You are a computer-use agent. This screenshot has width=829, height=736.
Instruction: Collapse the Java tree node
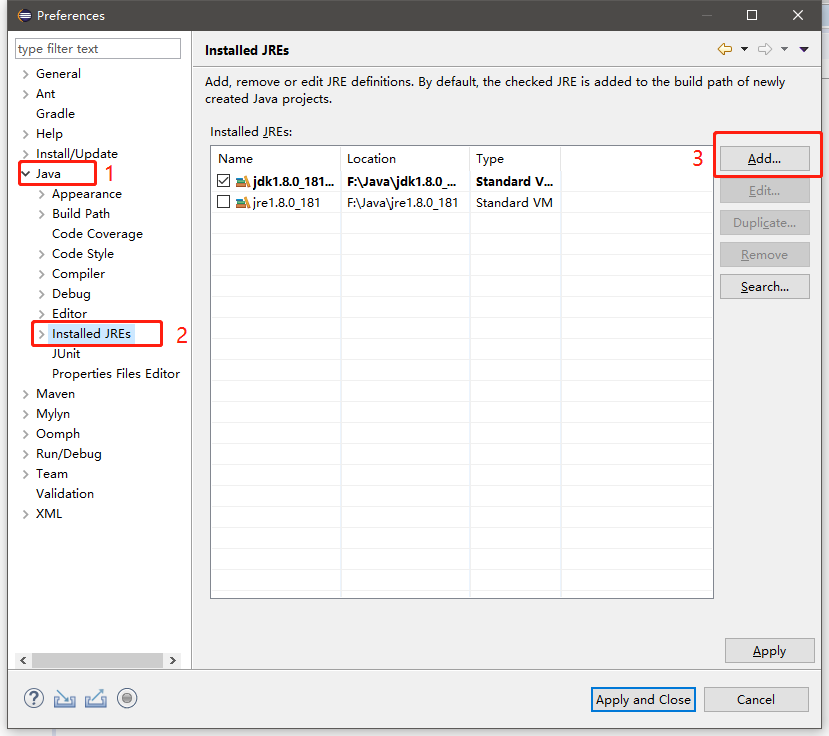tap(25, 173)
